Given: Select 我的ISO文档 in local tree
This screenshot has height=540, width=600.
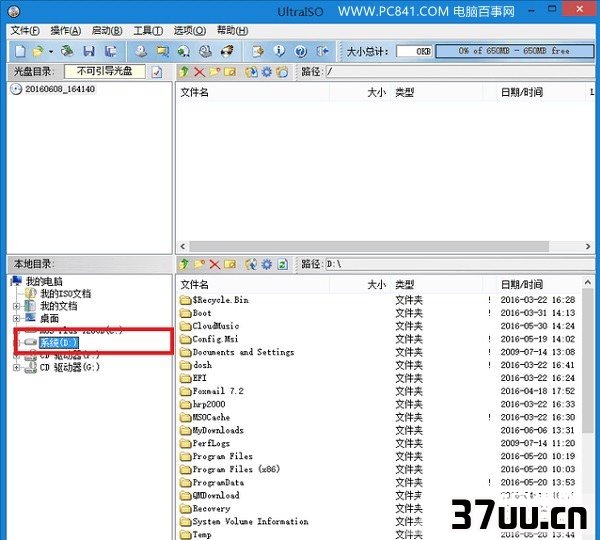Looking at the screenshot, I should [x=65, y=294].
